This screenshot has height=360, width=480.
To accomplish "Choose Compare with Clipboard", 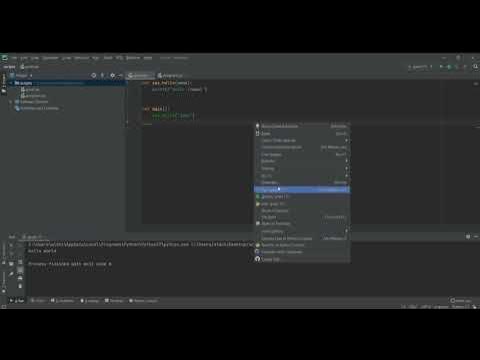I will pos(302,252).
